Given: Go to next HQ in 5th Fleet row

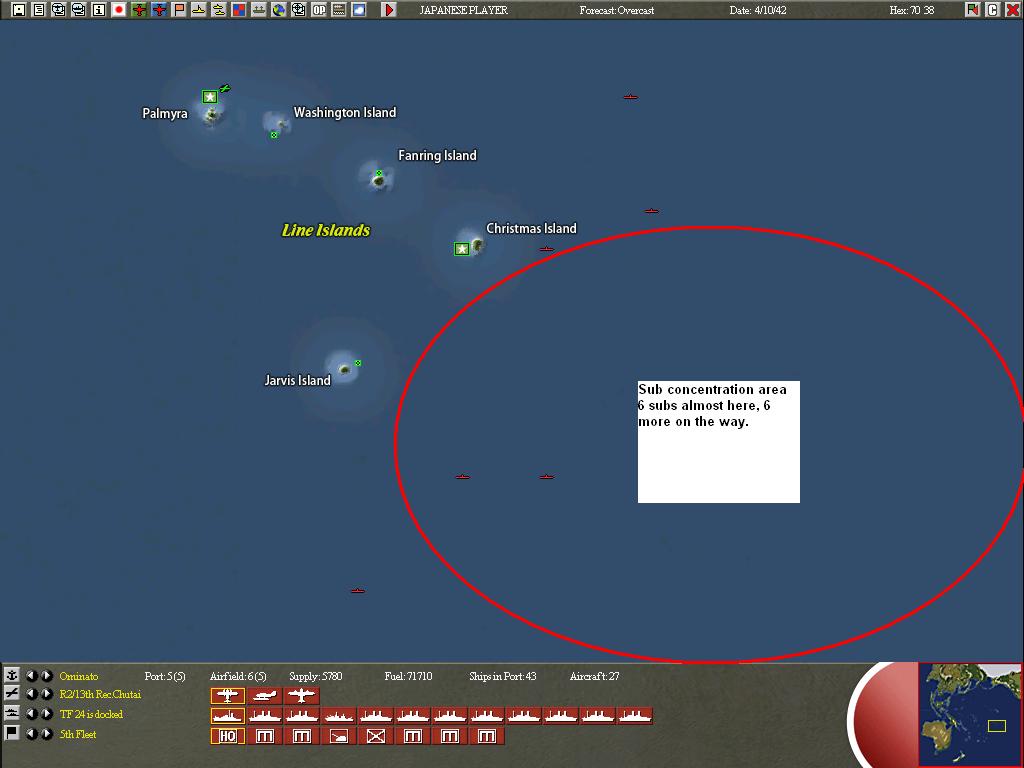Looking at the screenshot, I should coord(47,733).
